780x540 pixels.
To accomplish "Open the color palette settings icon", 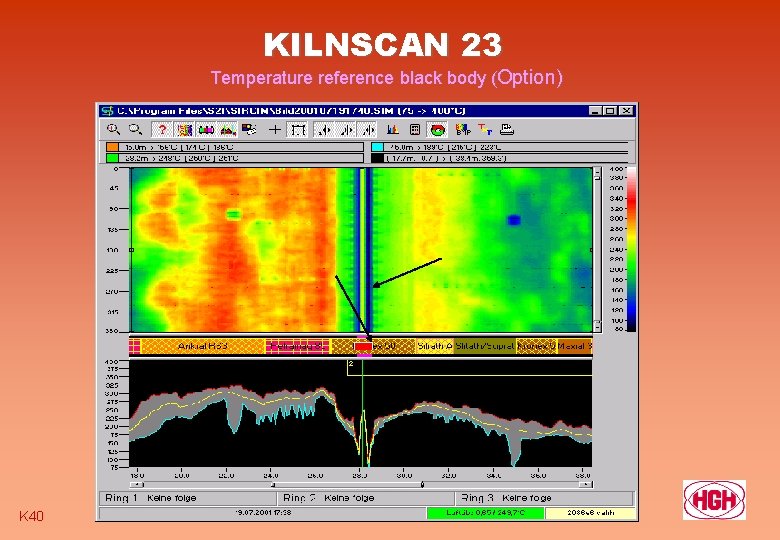I will tap(249, 130).
